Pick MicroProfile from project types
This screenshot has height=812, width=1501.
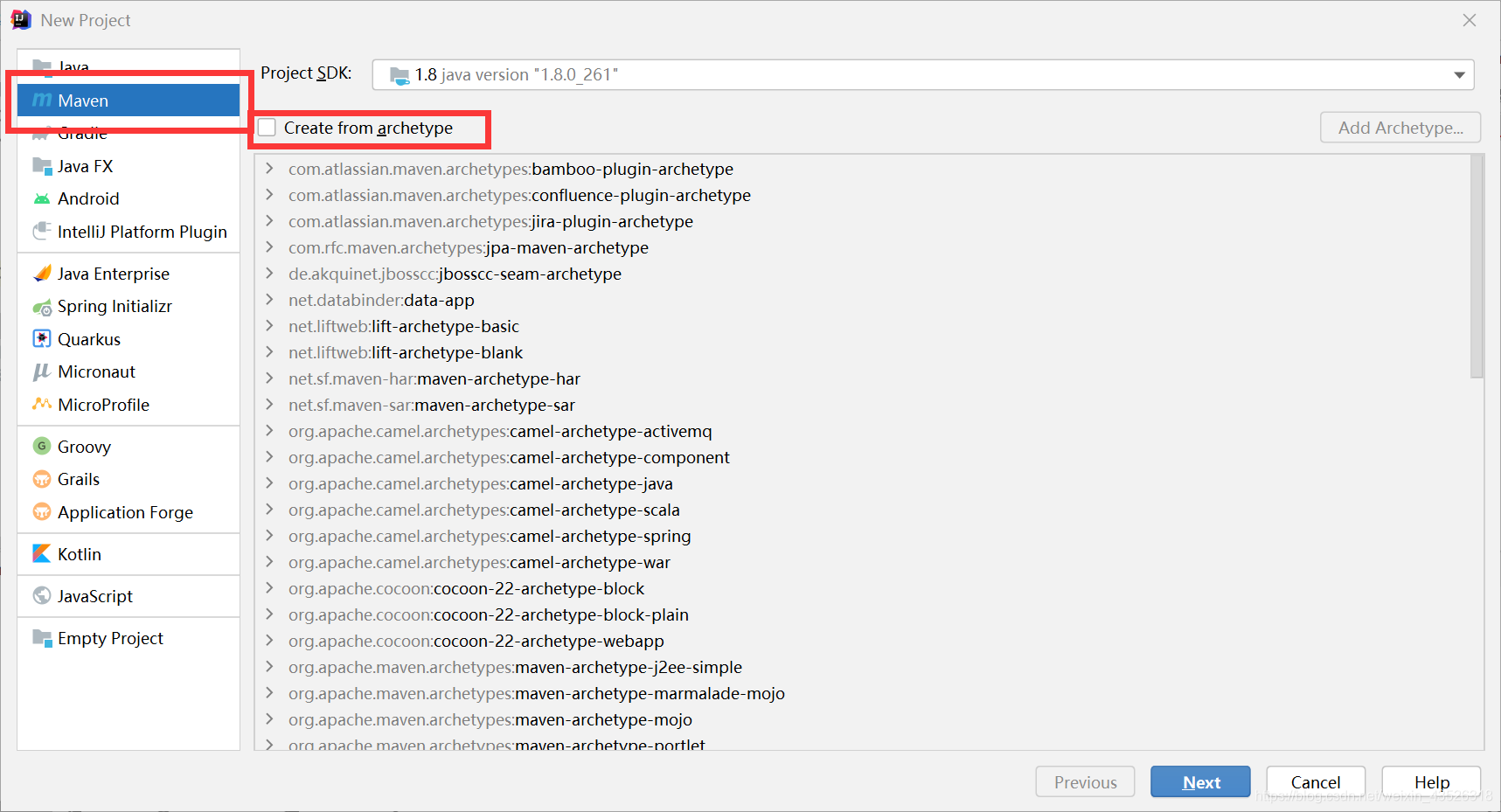tap(129, 405)
